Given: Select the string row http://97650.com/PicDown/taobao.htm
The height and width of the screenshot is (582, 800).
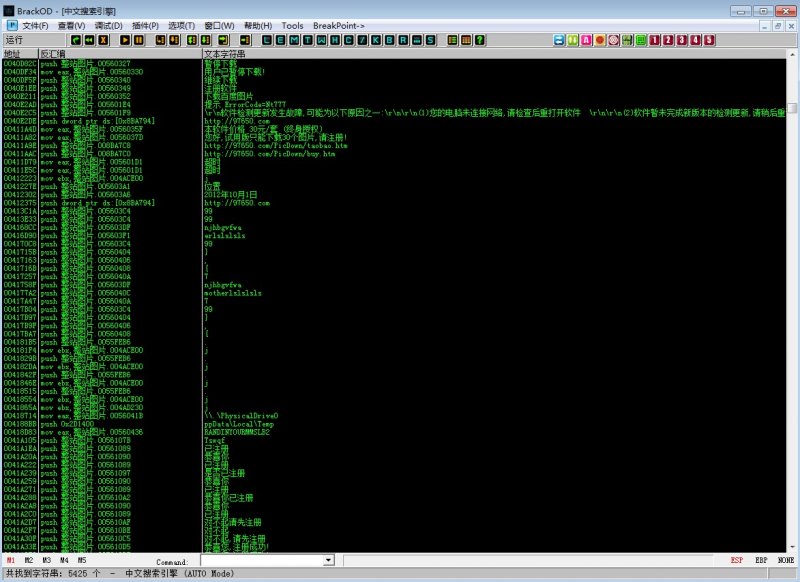Looking at the screenshot, I should point(276,145).
